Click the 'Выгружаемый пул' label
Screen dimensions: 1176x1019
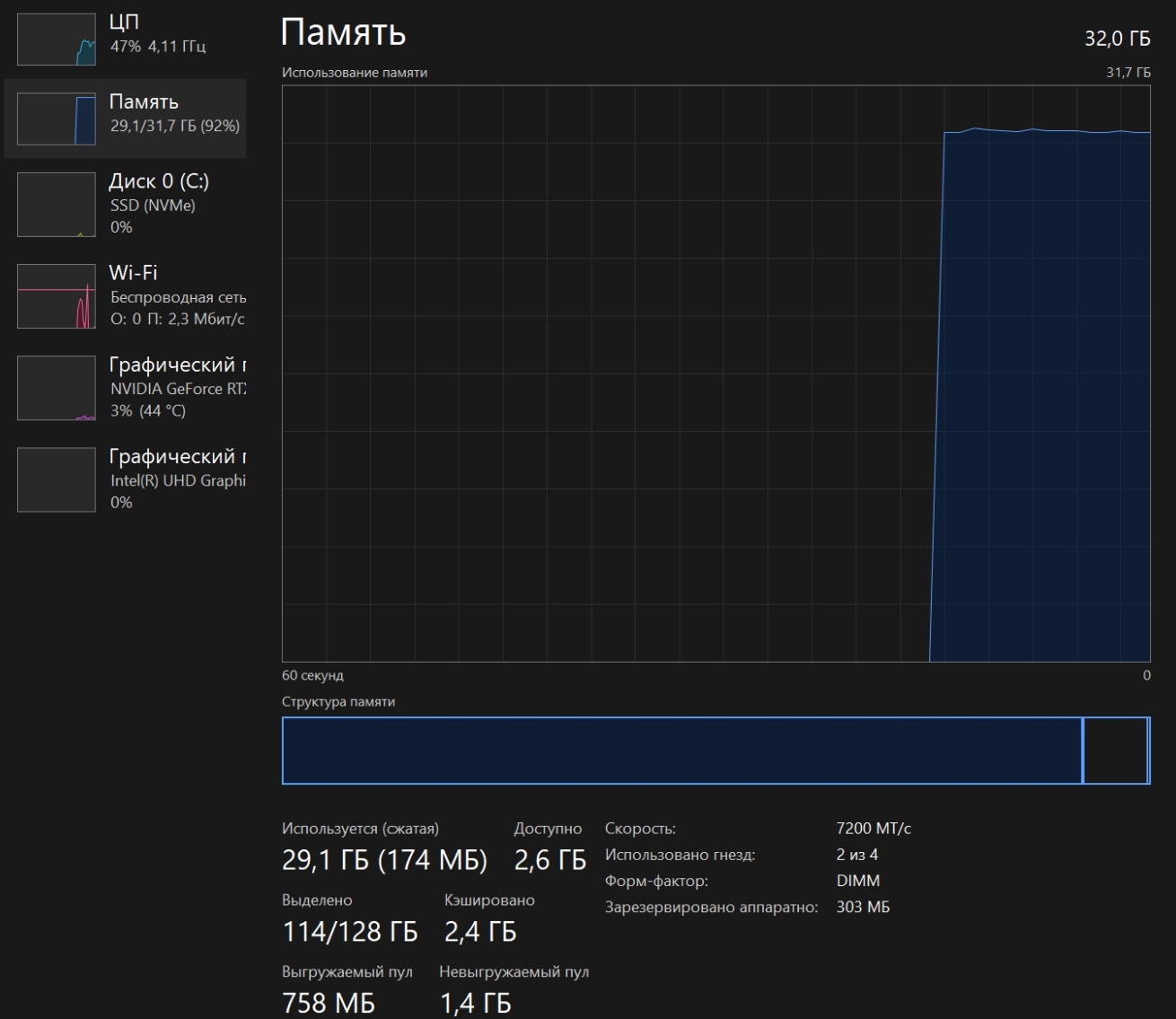click(347, 972)
